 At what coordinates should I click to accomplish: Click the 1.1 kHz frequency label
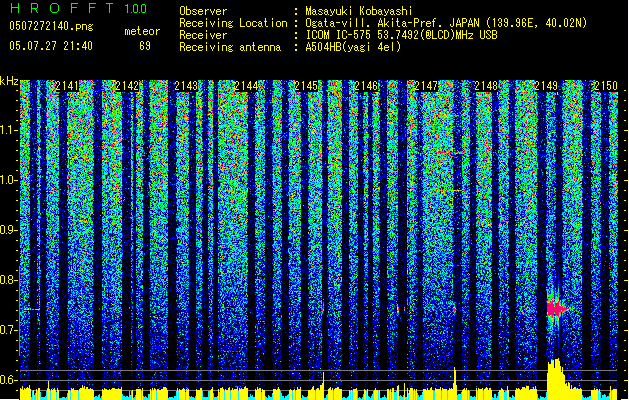pos(8,130)
